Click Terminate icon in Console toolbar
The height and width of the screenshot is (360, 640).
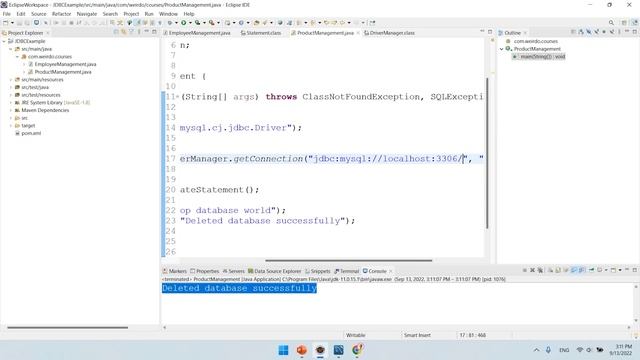tap(525, 270)
